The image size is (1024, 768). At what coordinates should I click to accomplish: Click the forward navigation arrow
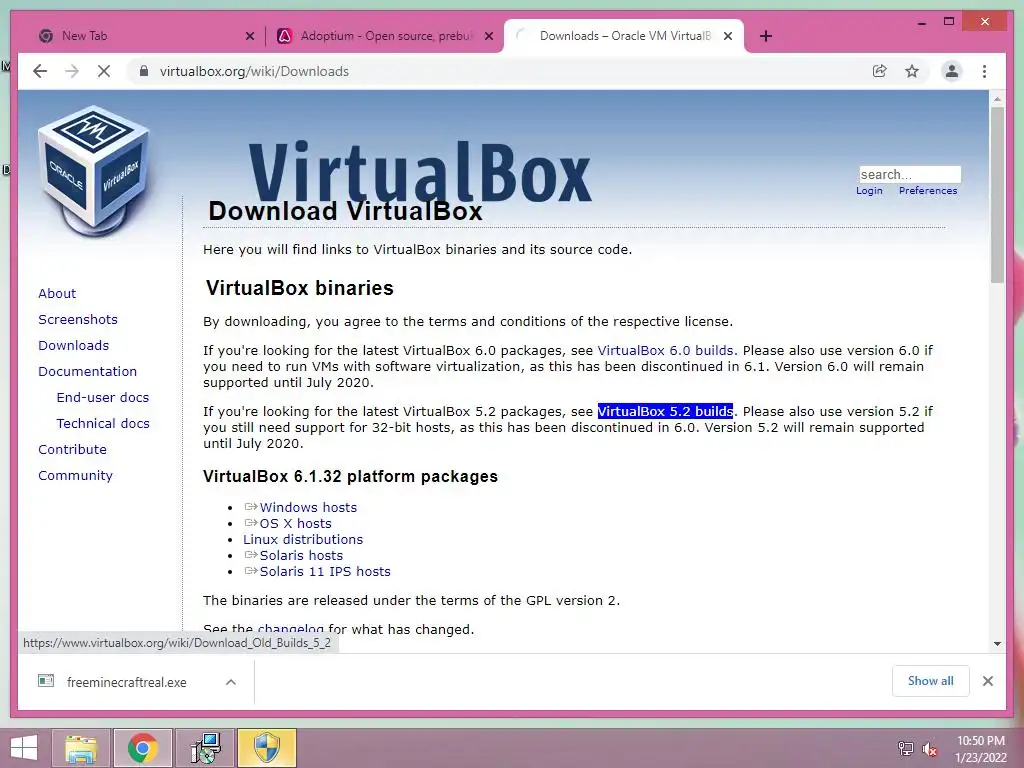pyautogui.click(x=72, y=71)
